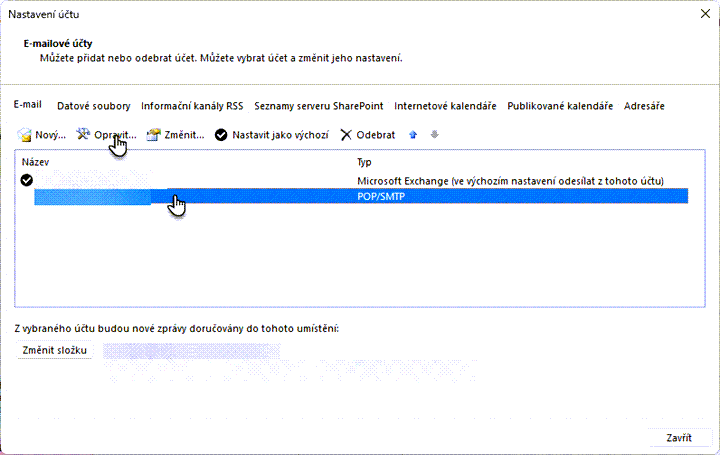Click the Název column header
Screen dimensions: 720x455
click(x=36, y=161)
